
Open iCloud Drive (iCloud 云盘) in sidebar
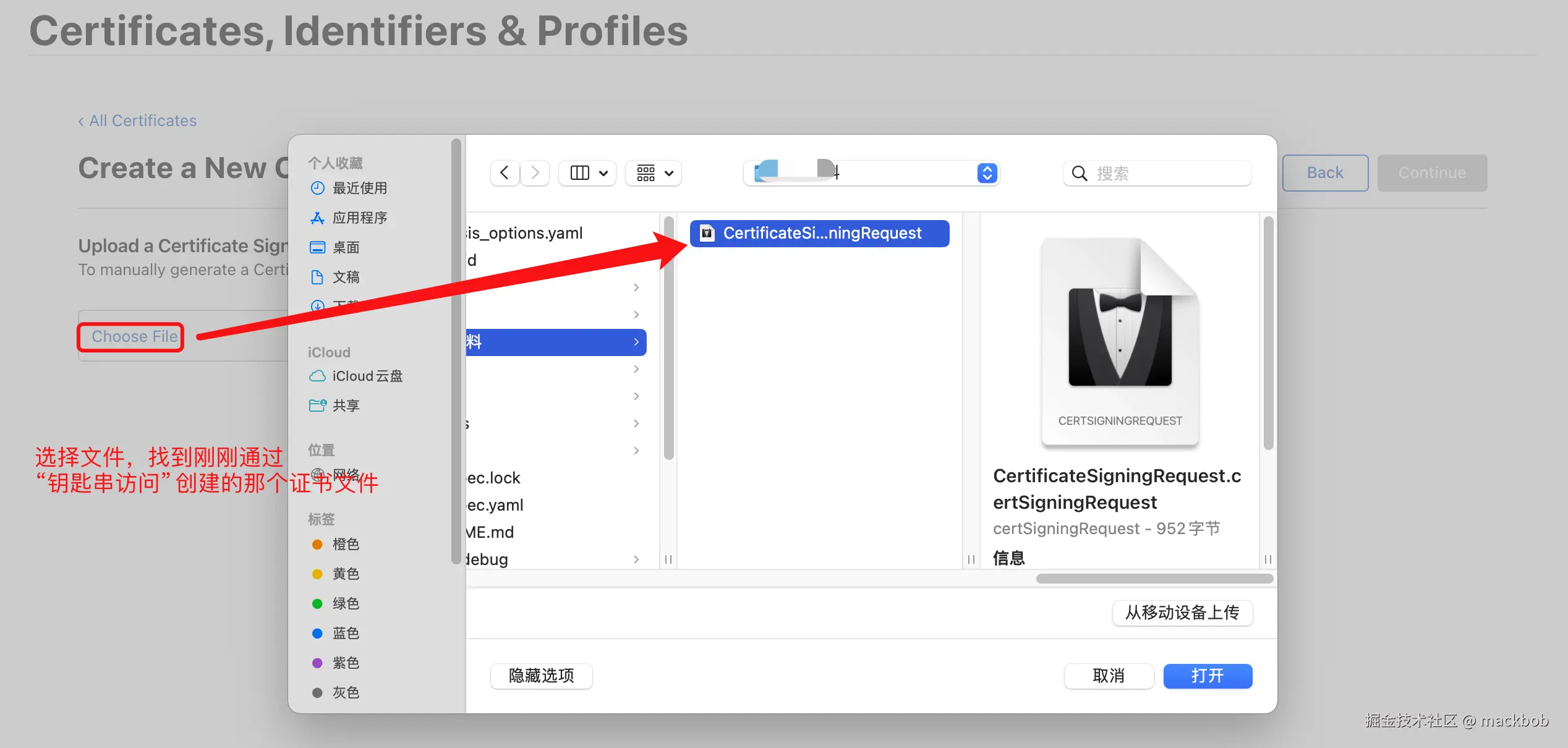coord(367,376)
